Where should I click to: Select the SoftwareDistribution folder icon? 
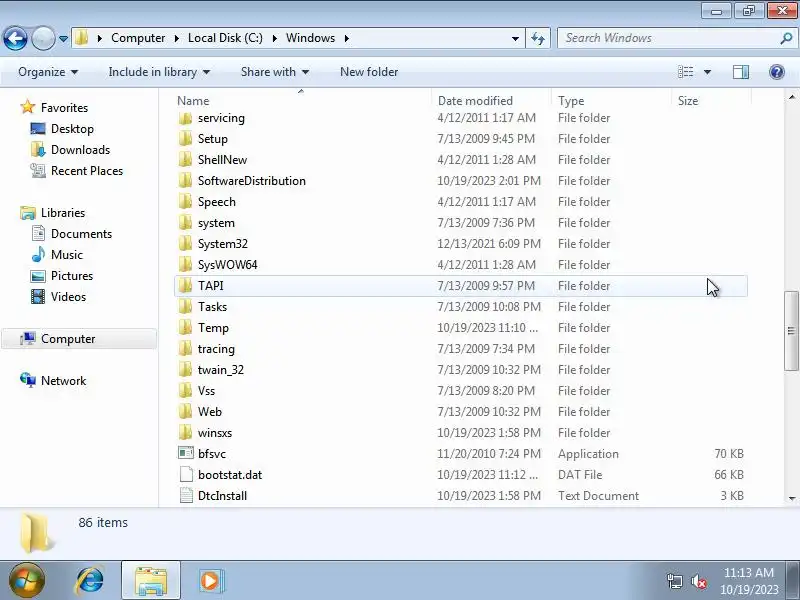[x=186, y=181]
